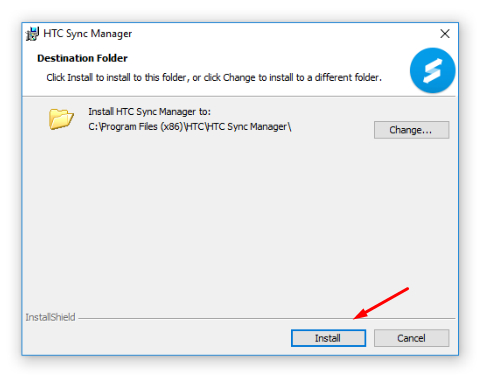Close the installer with the X button
This screenshot has height=381, width=477.
[x=445, y=34]
